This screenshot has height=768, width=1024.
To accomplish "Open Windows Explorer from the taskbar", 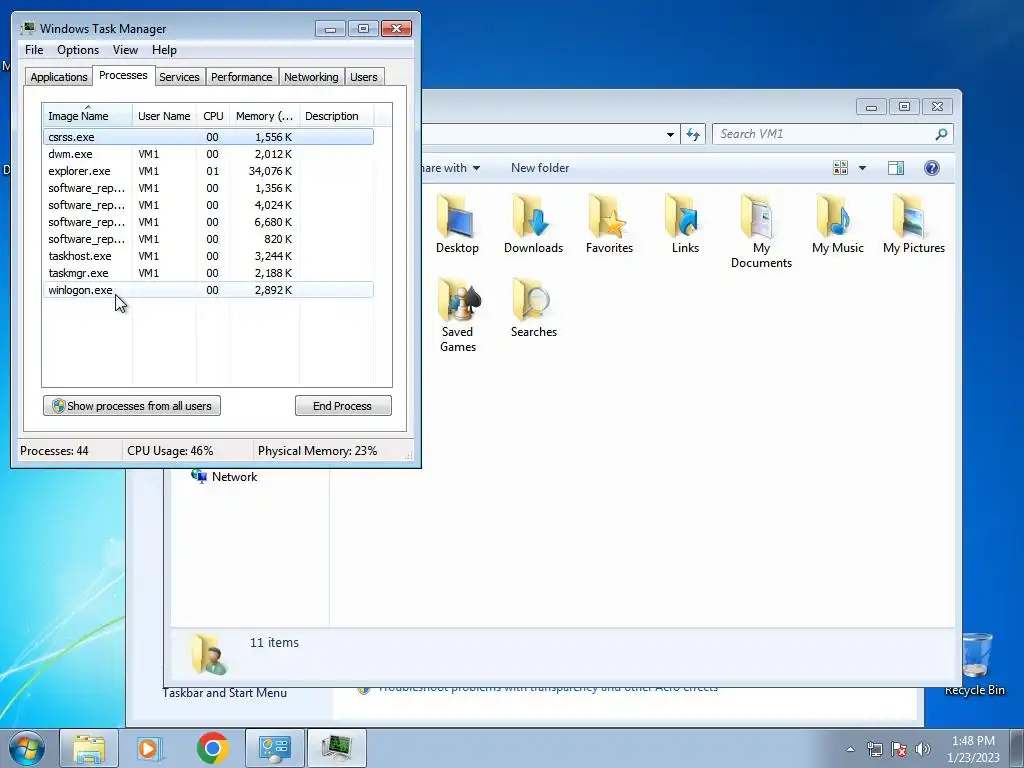I will point(89,748).
